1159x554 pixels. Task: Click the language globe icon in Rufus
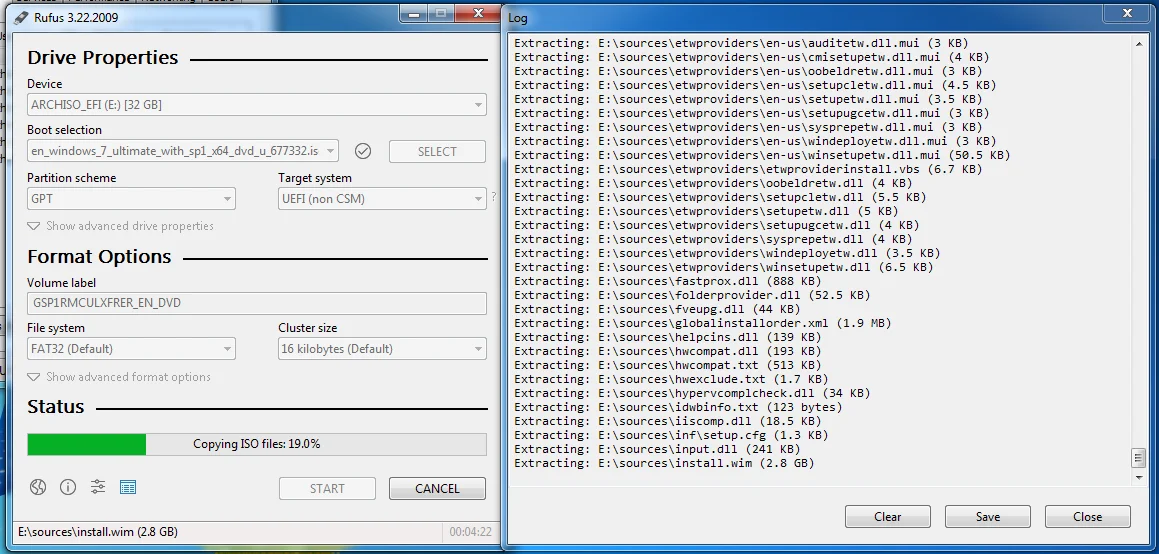(38, 488)
